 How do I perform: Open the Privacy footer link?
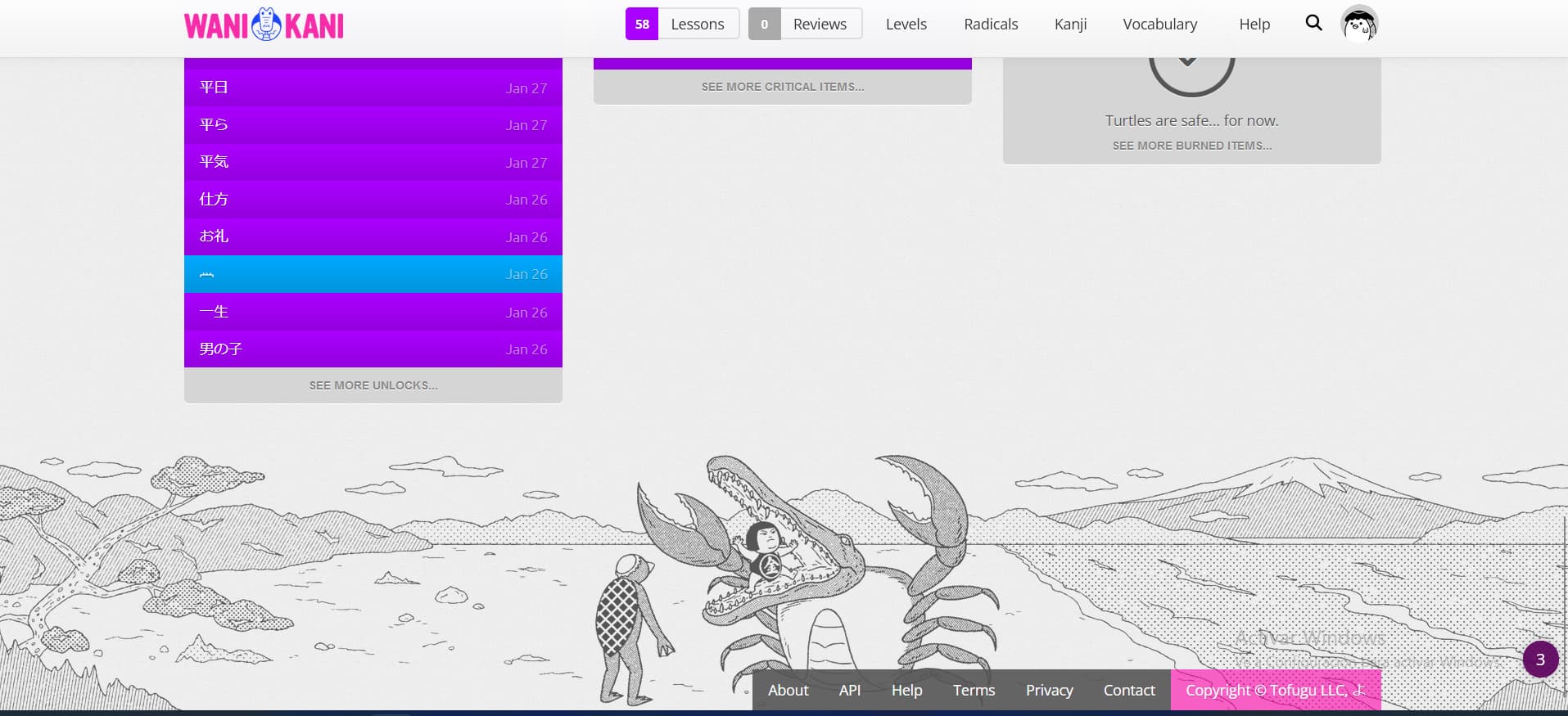click(1049, 690)
